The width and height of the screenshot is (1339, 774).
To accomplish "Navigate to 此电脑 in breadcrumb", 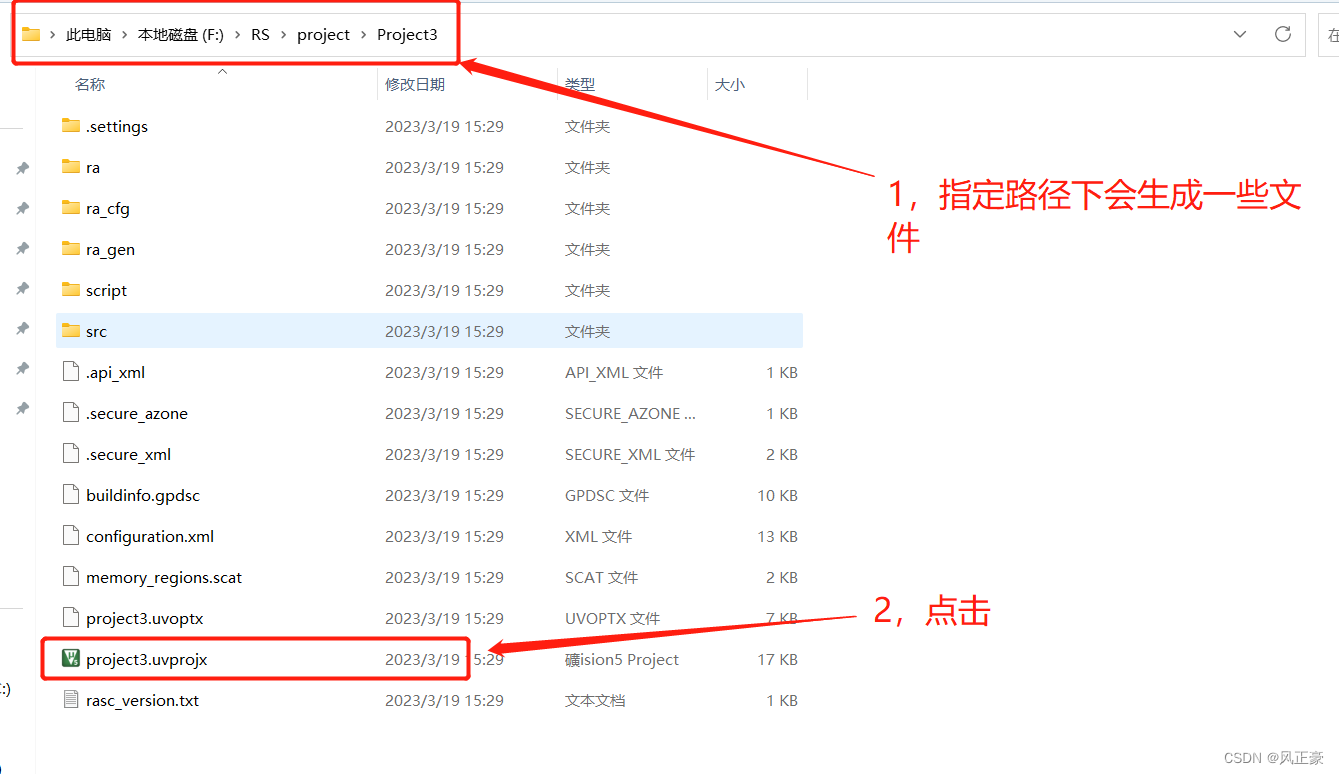I will 89,35.
